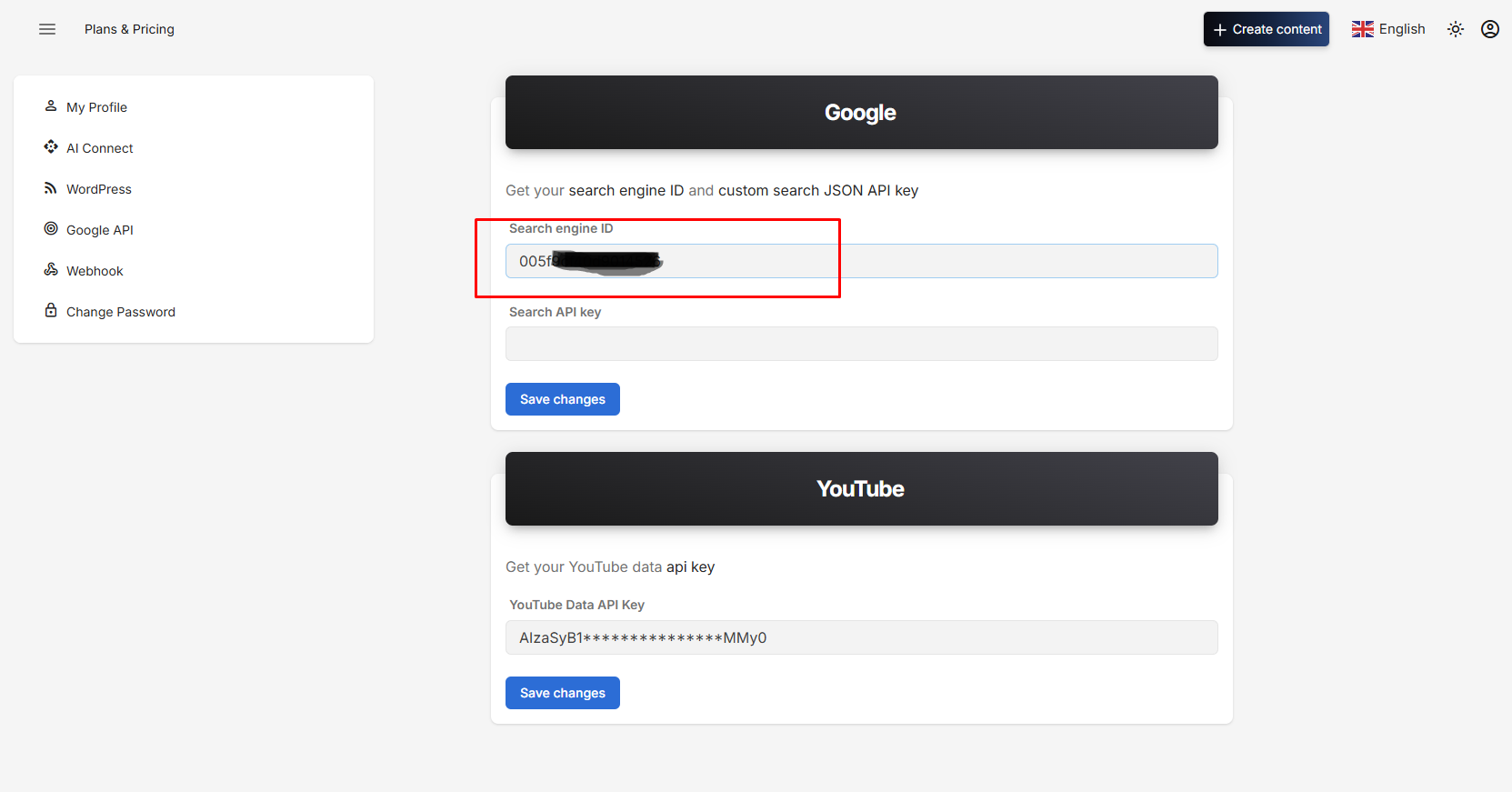
Task: Save changes in the YouTube section
Action: coord(563,693)
